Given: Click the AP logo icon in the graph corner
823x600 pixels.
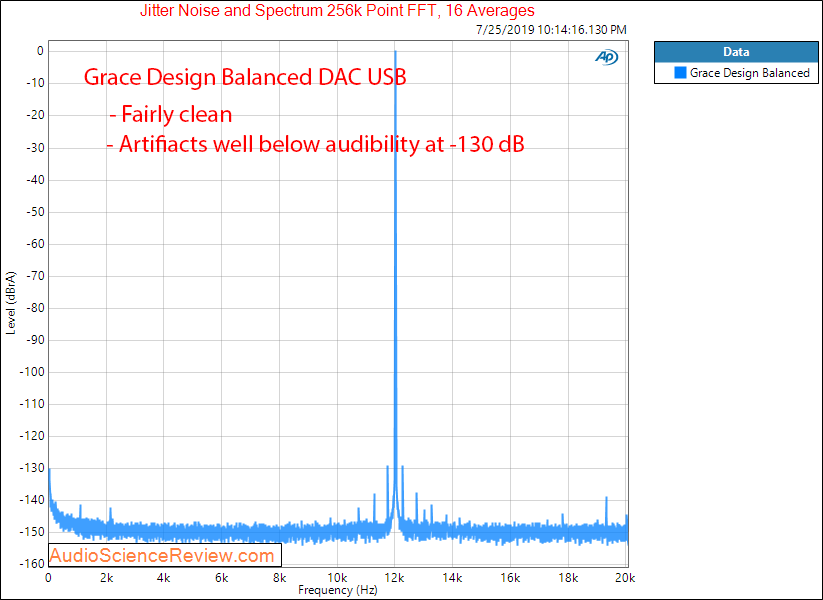Looking at the screenshot, I should [x=607, y=57].
